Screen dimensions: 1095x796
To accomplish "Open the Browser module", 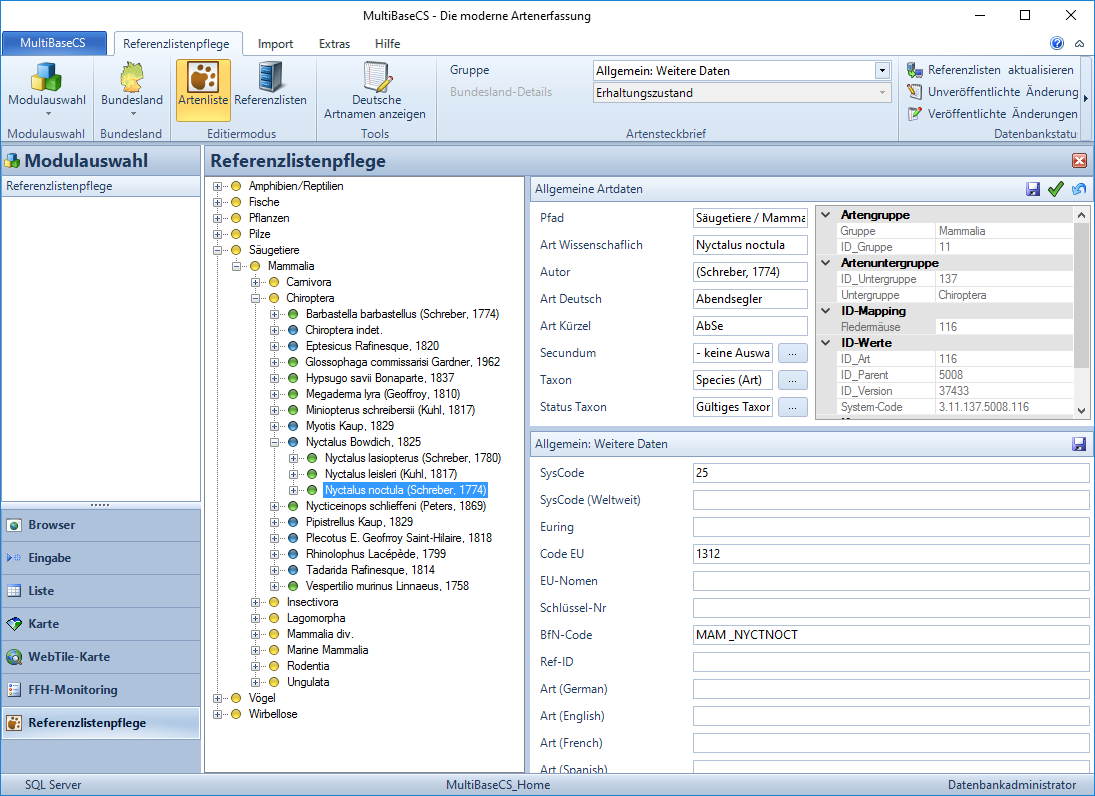I will pos(101,525).
